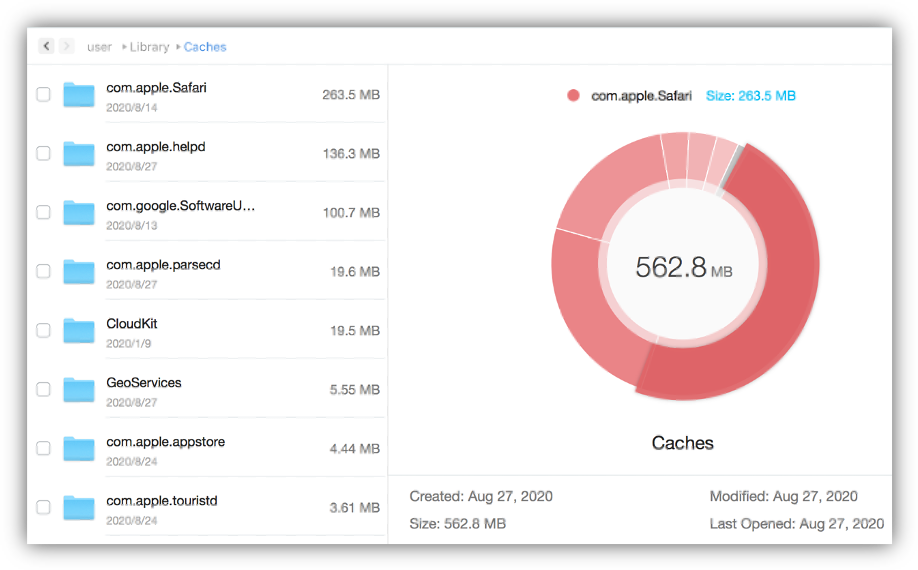Enable the GeoServices checkbox

tap(43, 390)
